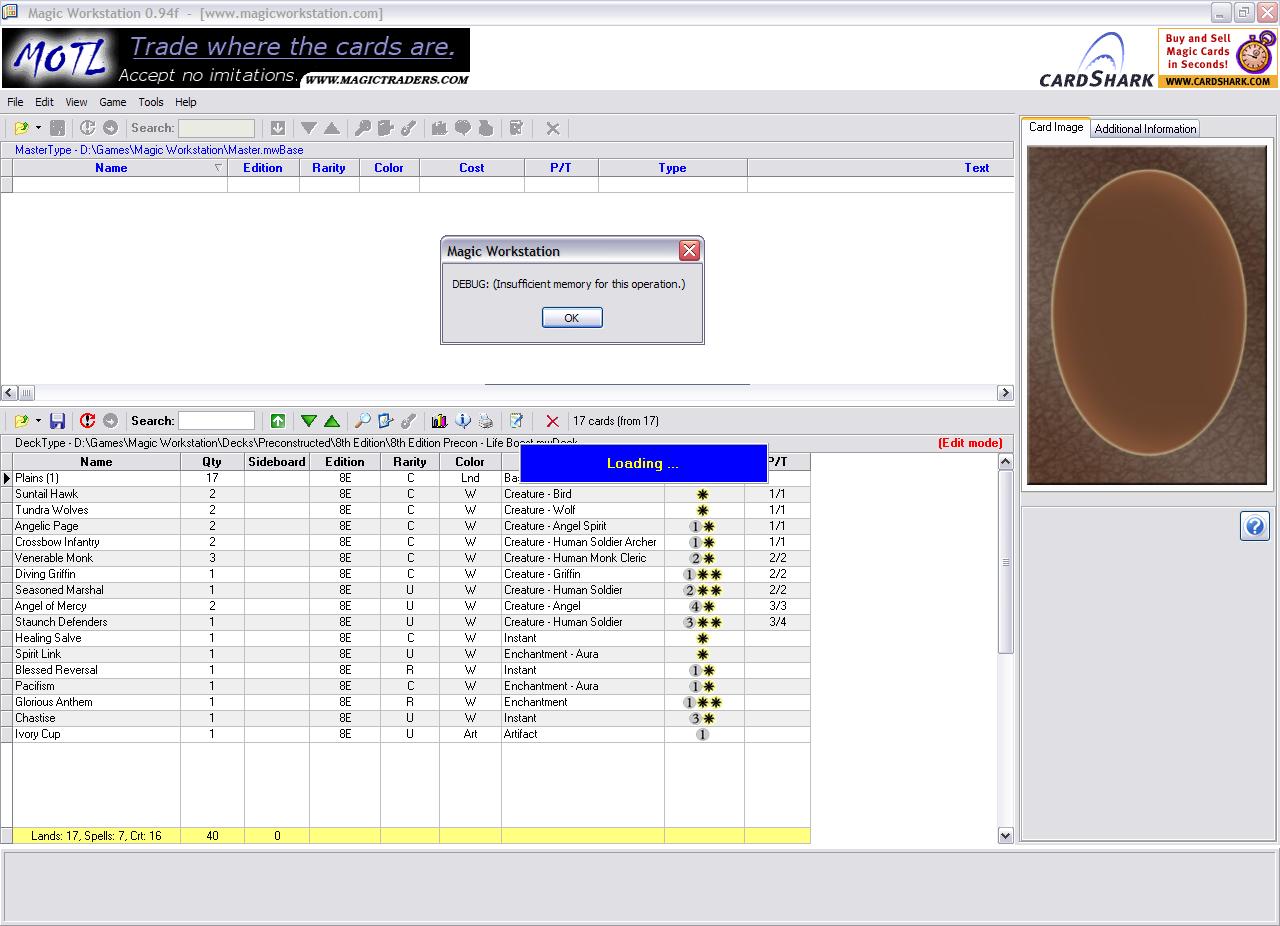This screenshot has width=1280, height=926.
Task: Save the deck with the blue floppy icon
Action: [x=58, y=421]
